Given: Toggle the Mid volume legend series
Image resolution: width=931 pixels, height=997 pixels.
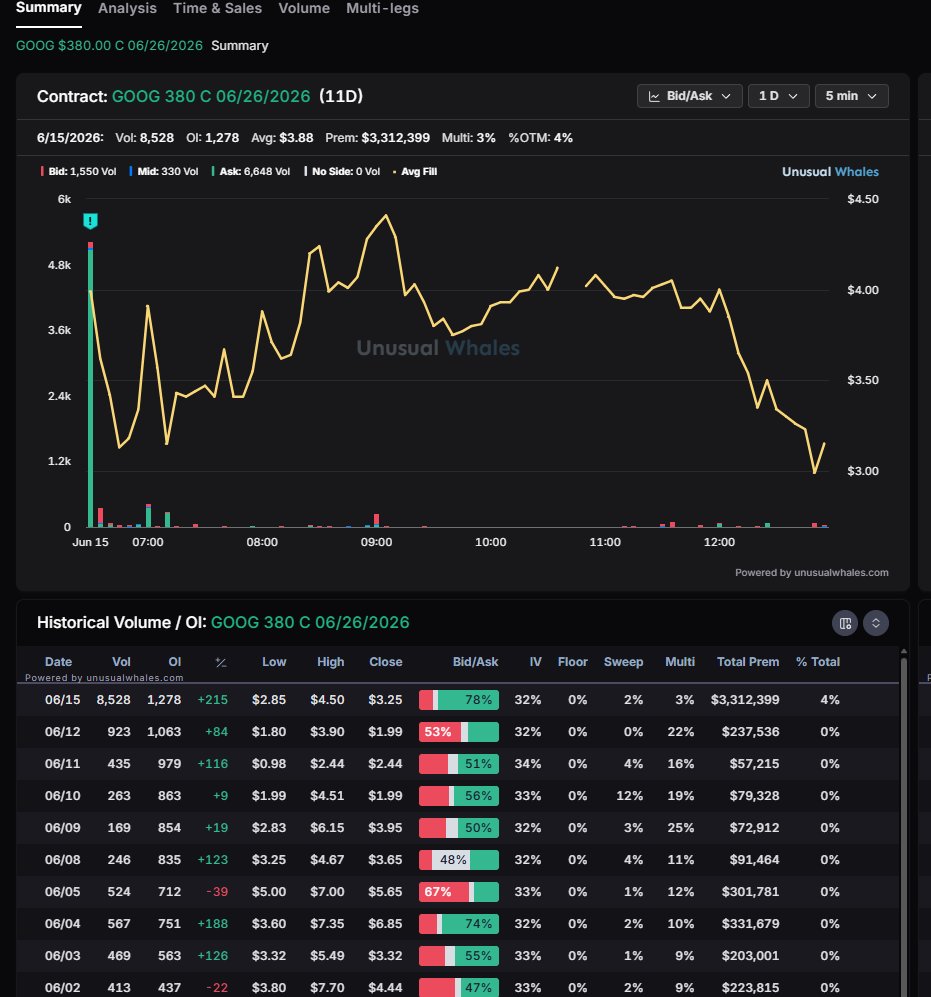Looking at the screenshot, I should (163, 172).
